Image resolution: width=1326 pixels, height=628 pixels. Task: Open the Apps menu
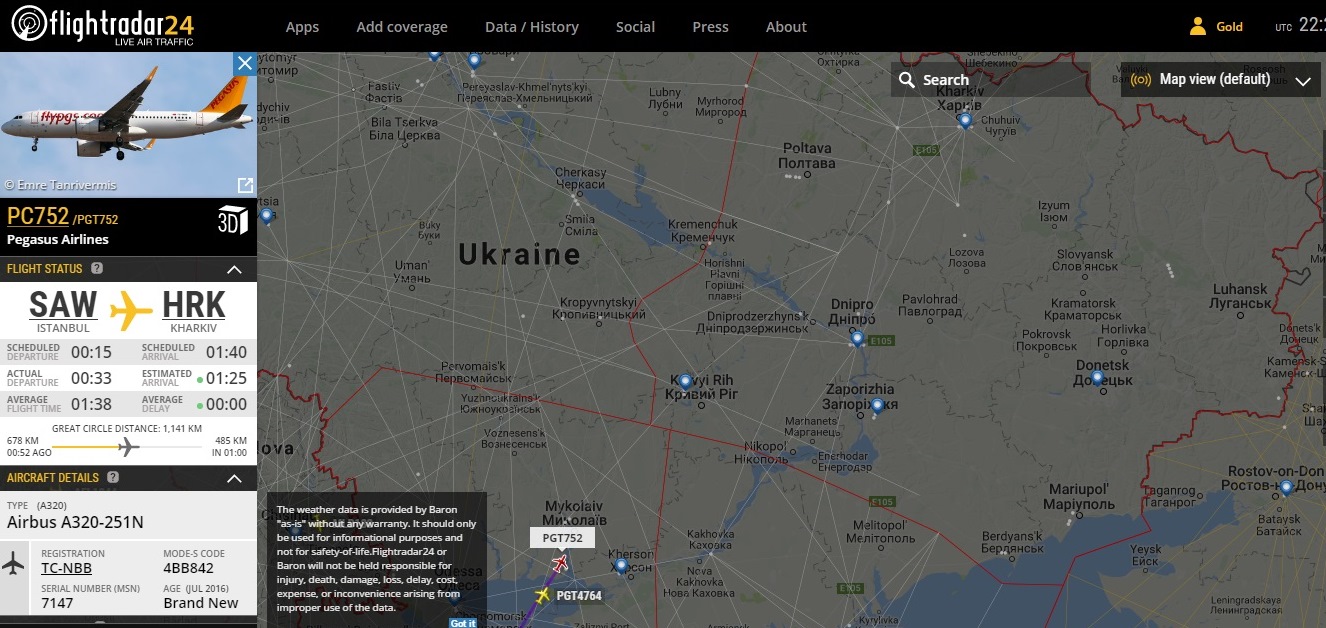pos(302,27)
